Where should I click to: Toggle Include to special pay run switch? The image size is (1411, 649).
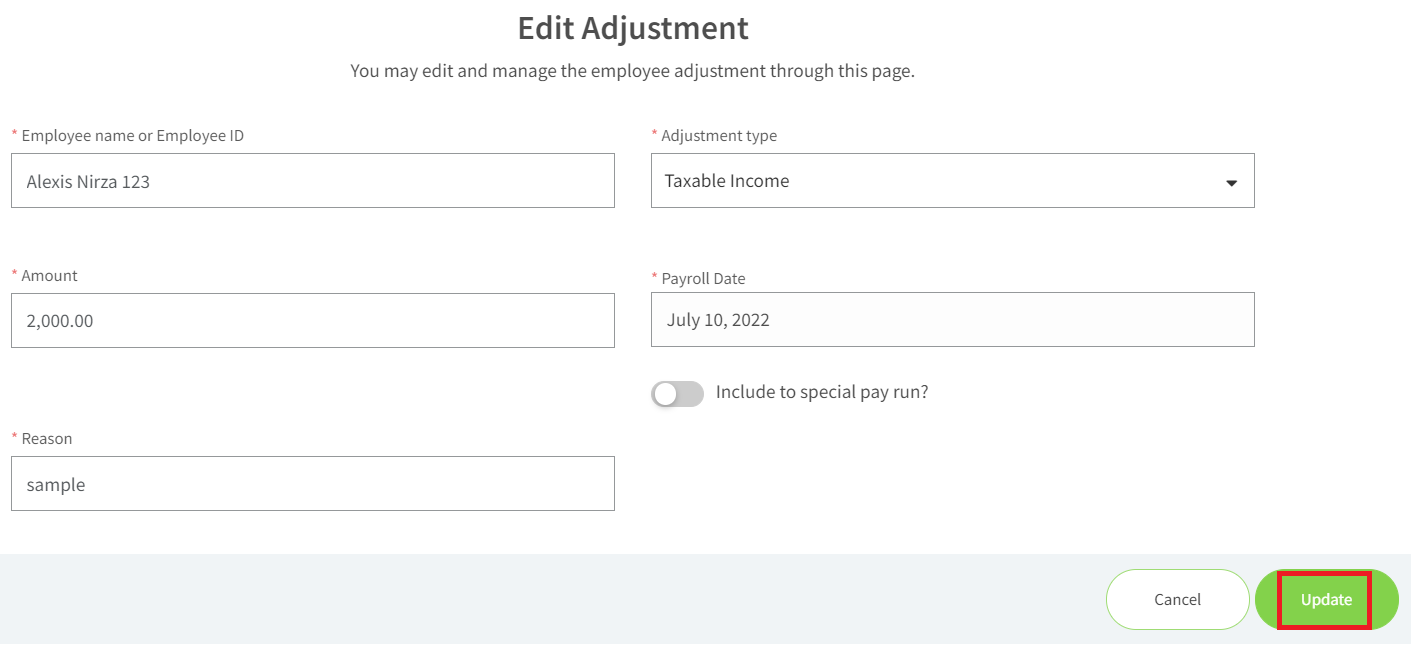click(x=677, y=393)
